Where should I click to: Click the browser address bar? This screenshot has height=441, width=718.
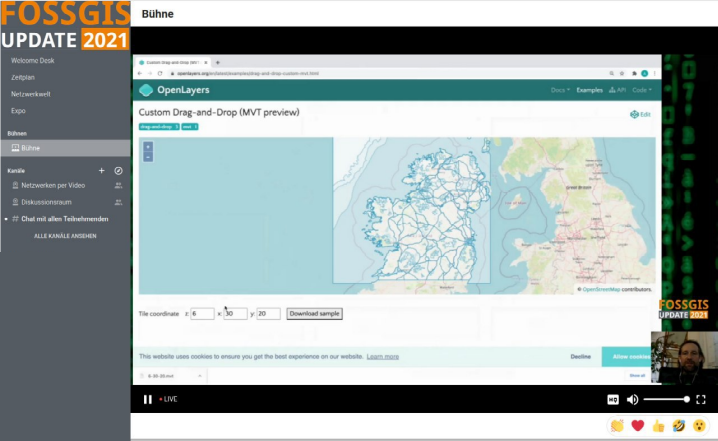(x=387, y=73)
